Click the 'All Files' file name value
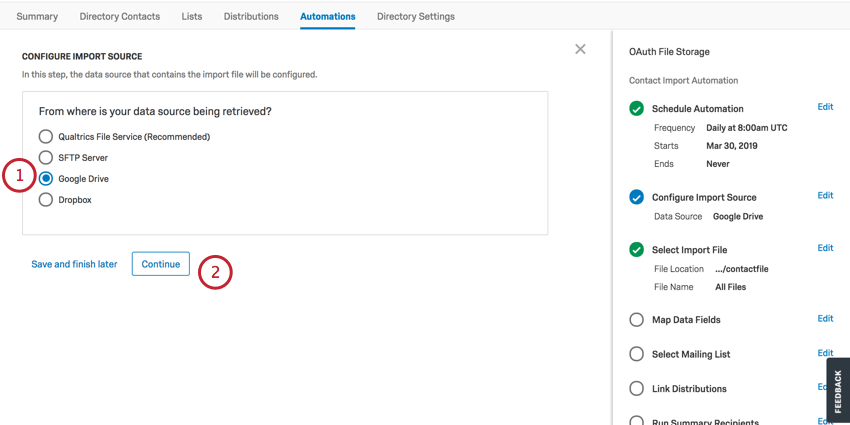This screenshot has height=425, width=850. pyautogui.click(x=730, y=287)
